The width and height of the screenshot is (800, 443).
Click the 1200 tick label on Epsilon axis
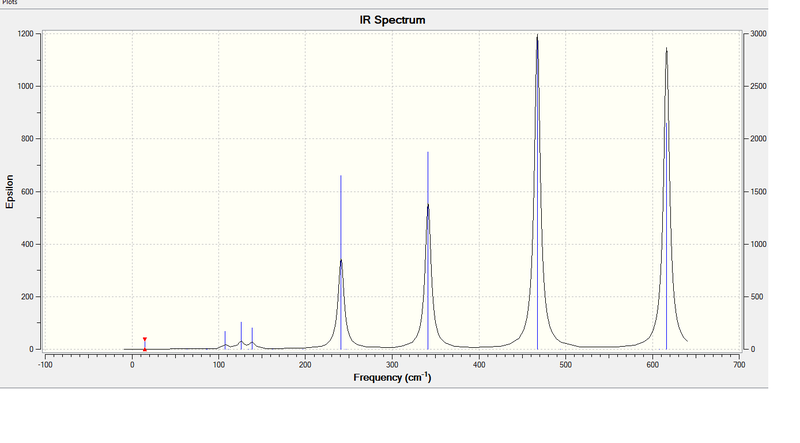click(26, 34)
